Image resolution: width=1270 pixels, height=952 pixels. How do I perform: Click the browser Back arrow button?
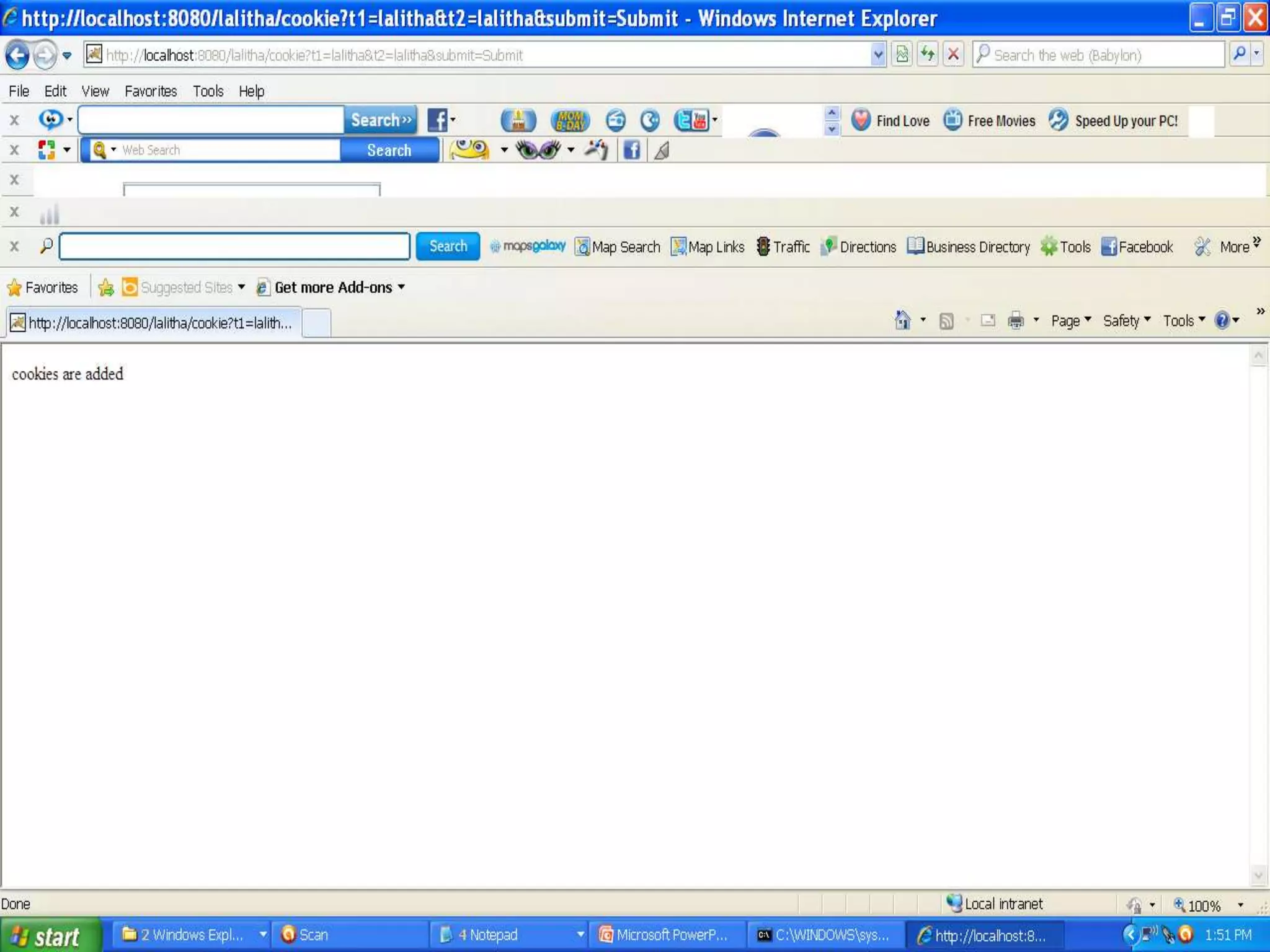tap(17, 55)
